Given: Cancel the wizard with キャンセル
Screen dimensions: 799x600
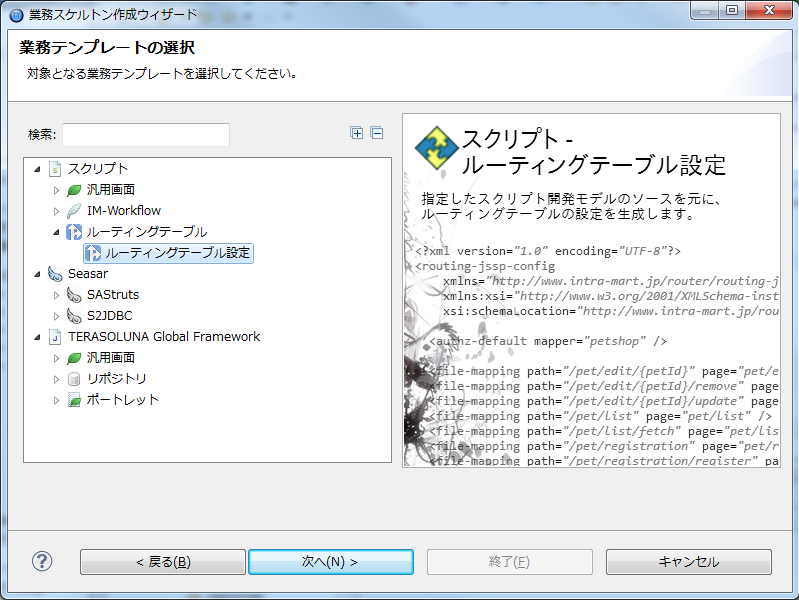Looking at the screenshot, I should 688,562.
